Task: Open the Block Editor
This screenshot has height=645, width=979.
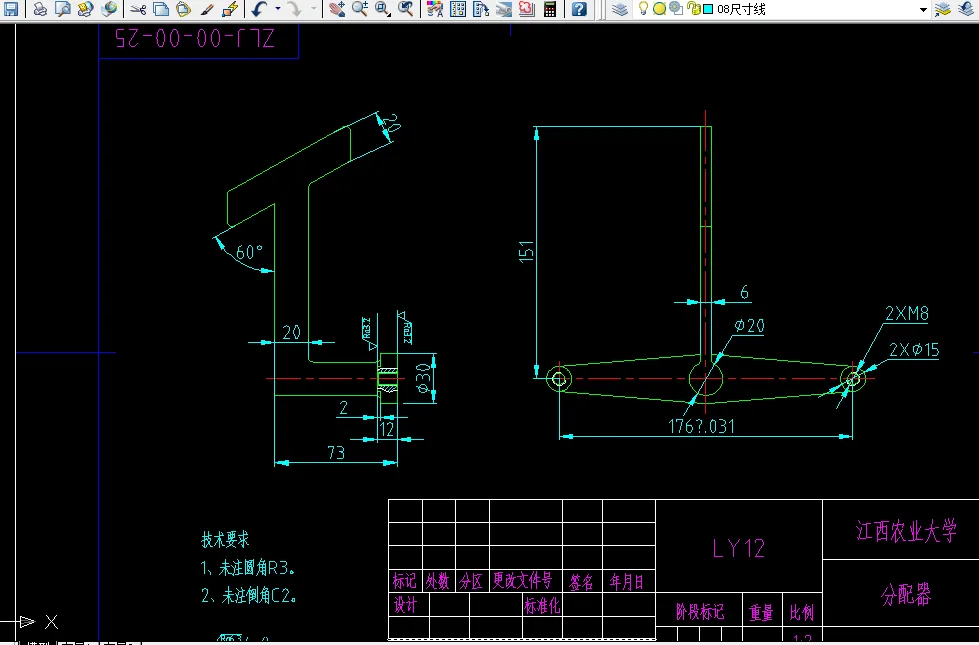Action: (230, 9)
